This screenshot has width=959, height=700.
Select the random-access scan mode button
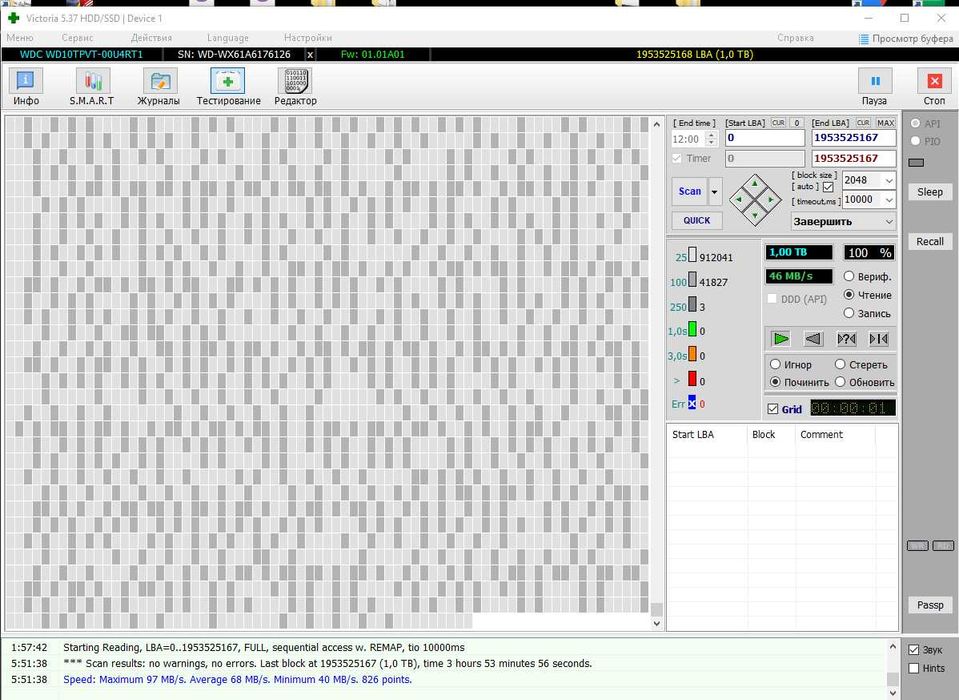[846, 339]
